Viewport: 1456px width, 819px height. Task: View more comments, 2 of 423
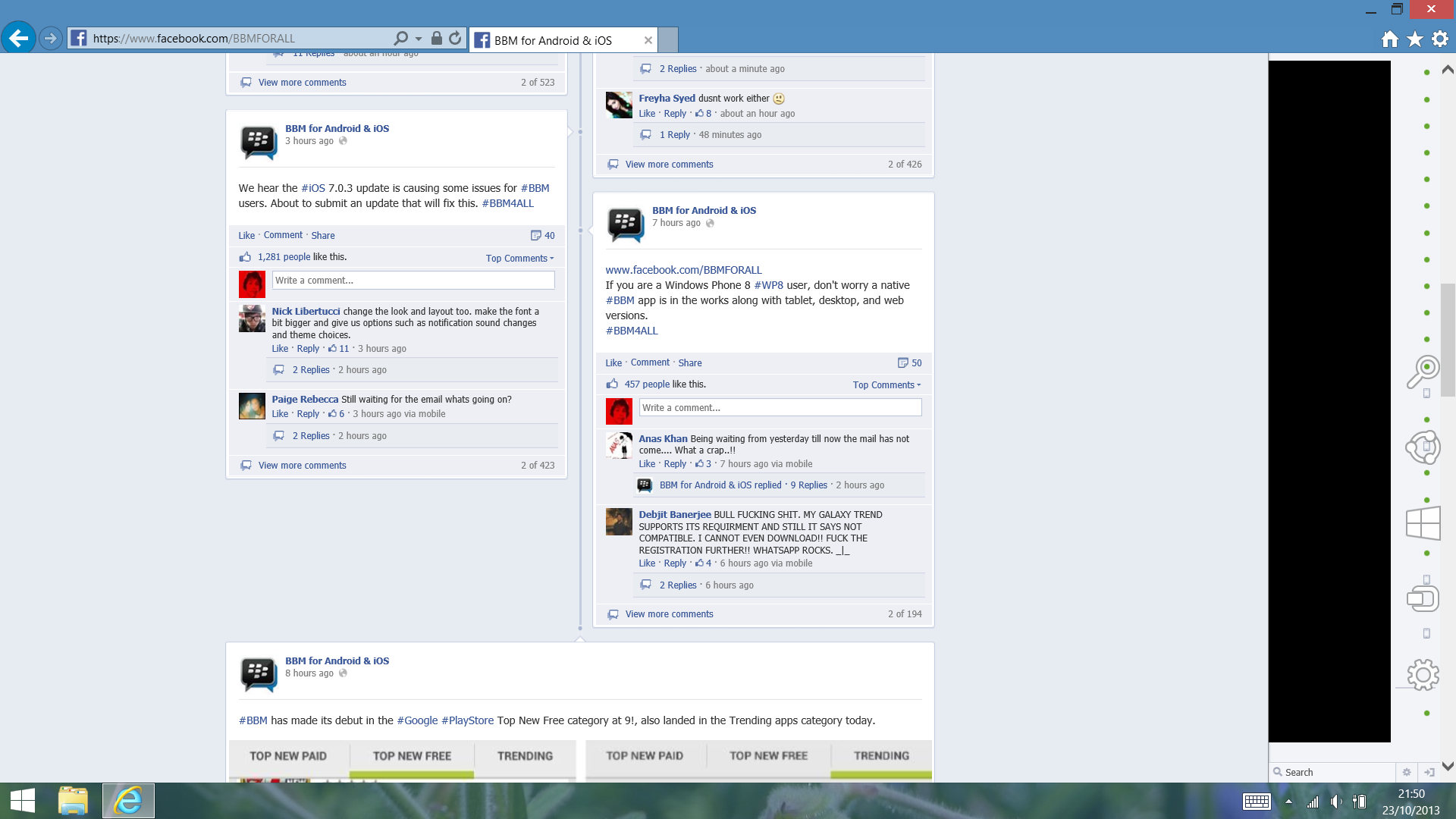coord(303,466)
